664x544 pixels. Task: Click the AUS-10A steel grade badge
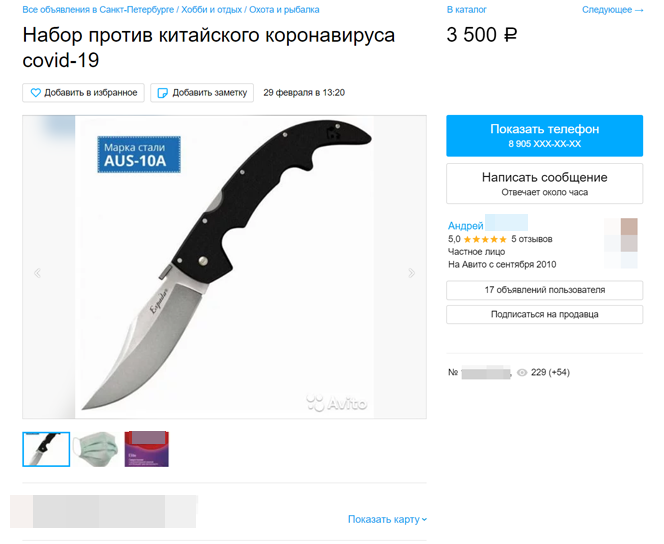tap(139, 155)
